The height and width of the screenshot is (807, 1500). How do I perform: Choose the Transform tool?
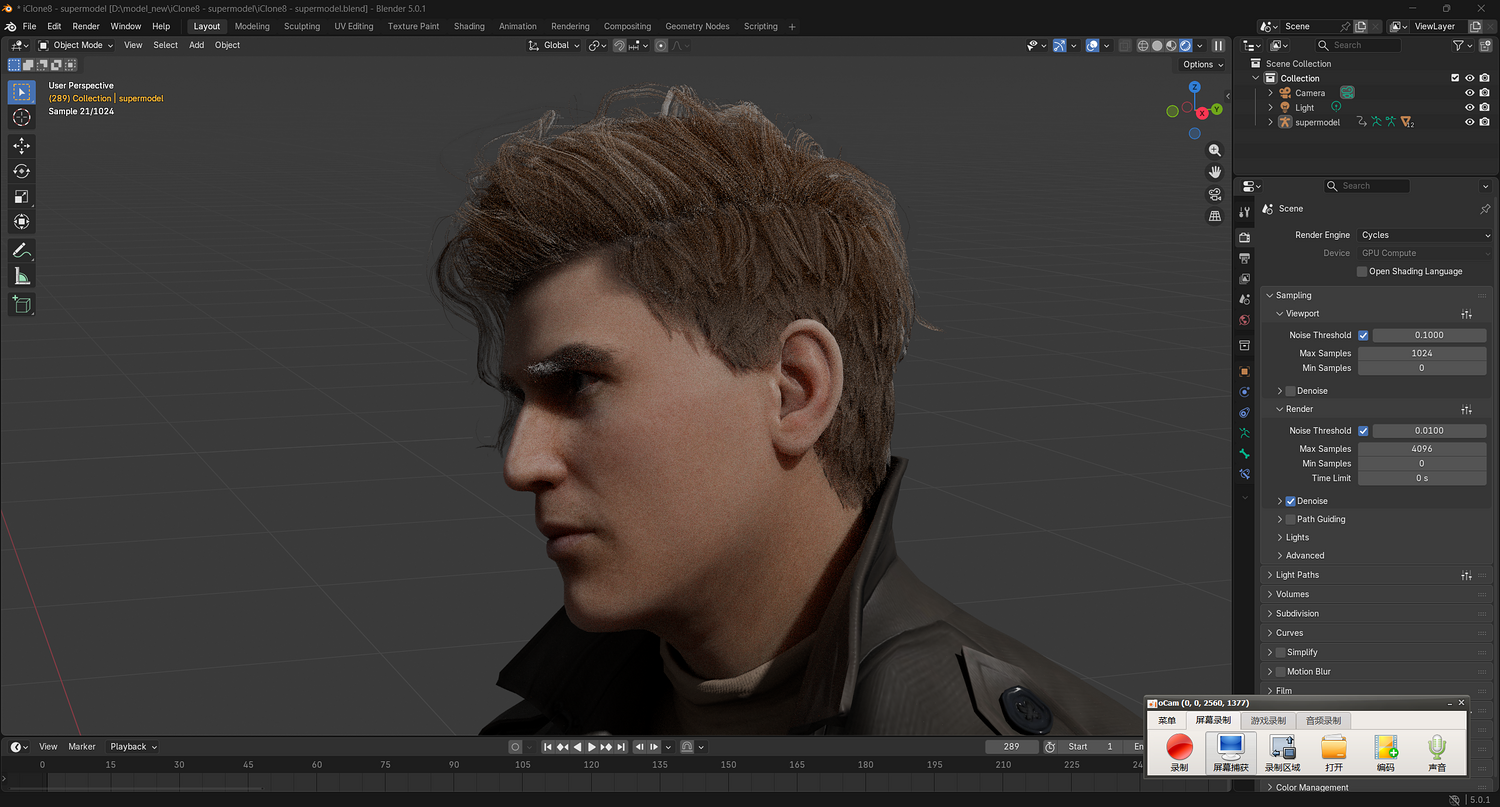[x=21, y=221]
